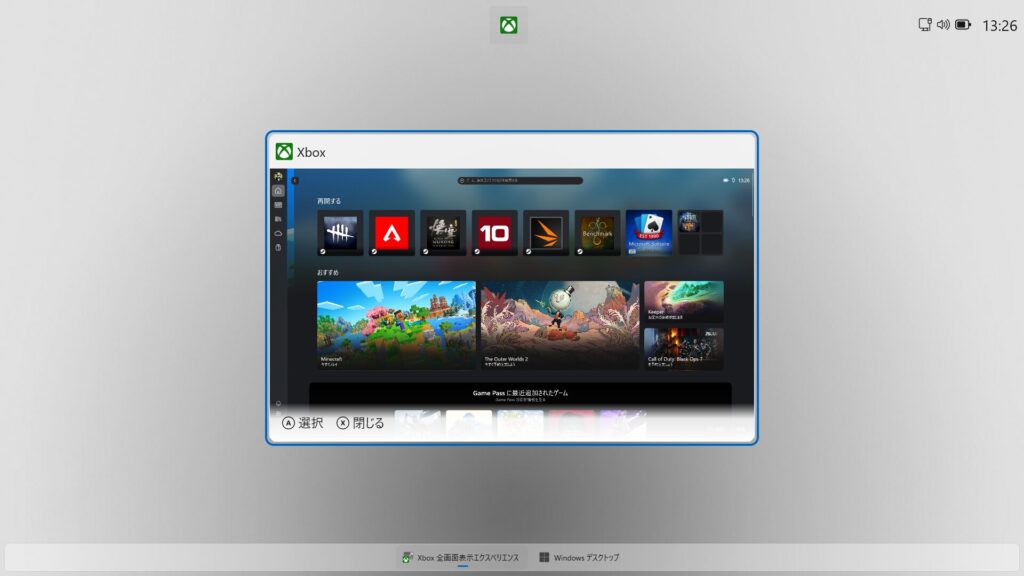This screenshot has width=1024, height=576.
Task: Open The Outer Worlds 2 recommendation card
Action: click(560, 320)
